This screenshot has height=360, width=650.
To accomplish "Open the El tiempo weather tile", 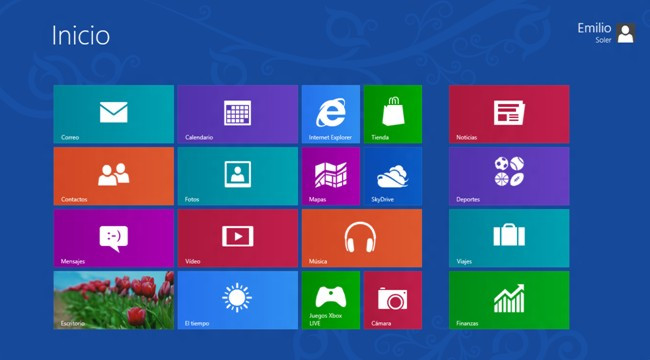I will click(238, 300).
